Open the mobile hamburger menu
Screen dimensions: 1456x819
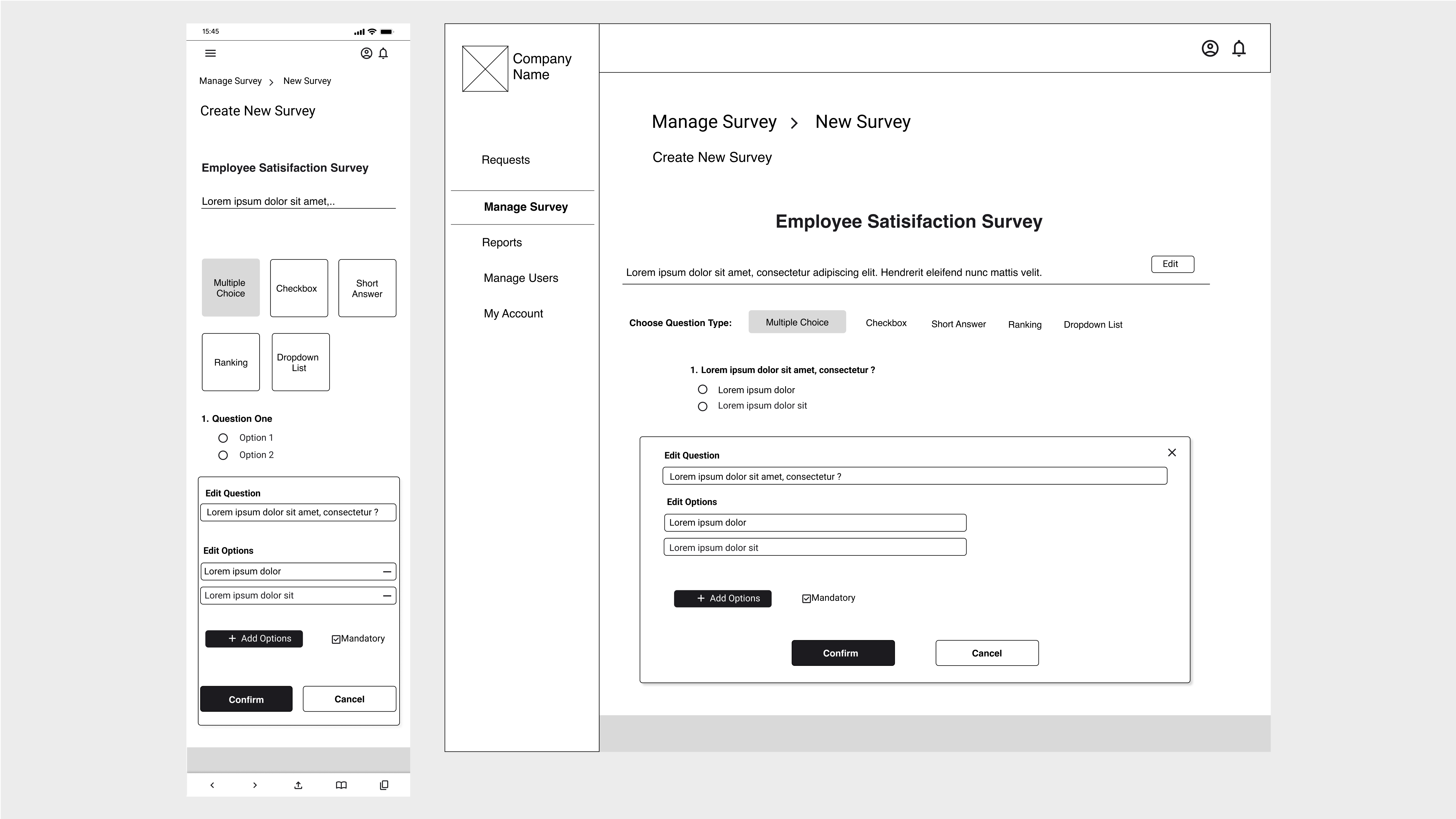pyautogui.click(x=210, y=53)
